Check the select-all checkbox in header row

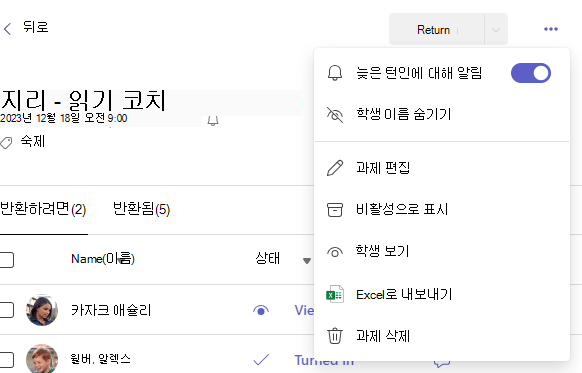pos(6,259)
